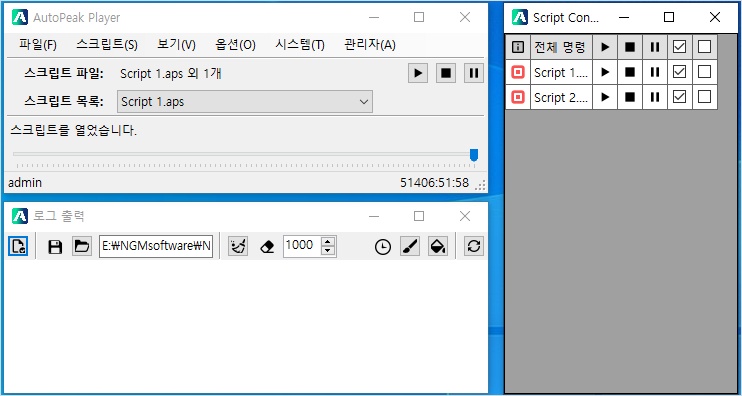This screenshot has width=742, height=396.
Task: Stop Script 2 in Script Control
Action: [x=630, y=97]
